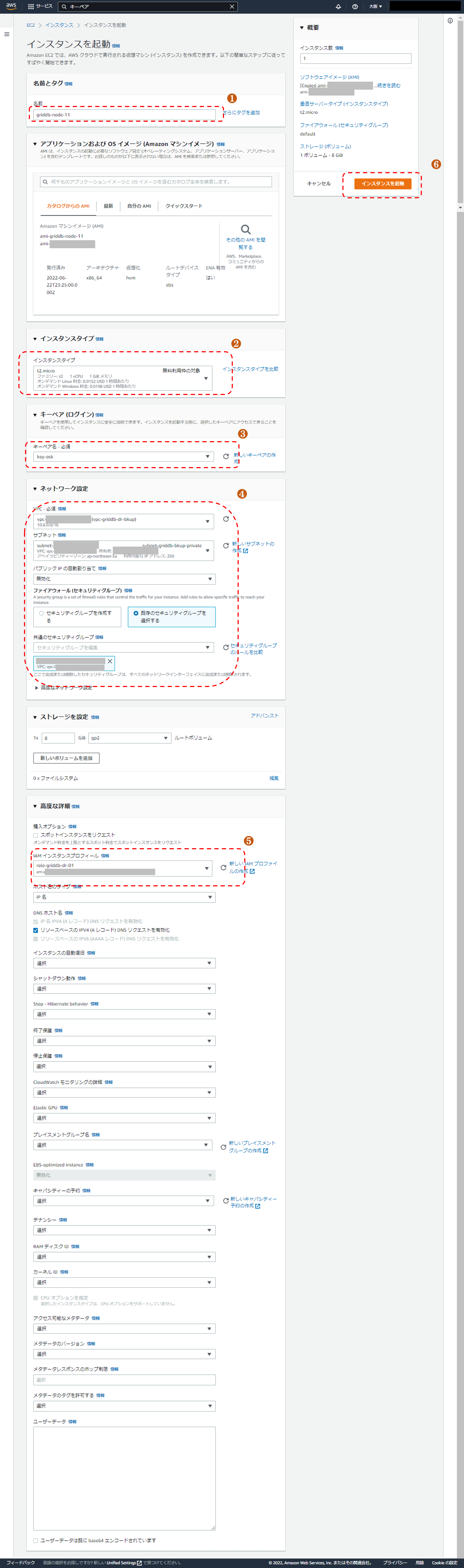The image size is (464, 1568).
Task: Click the magnifier icon to browse other AMIs
Action: tap(246, 230)
